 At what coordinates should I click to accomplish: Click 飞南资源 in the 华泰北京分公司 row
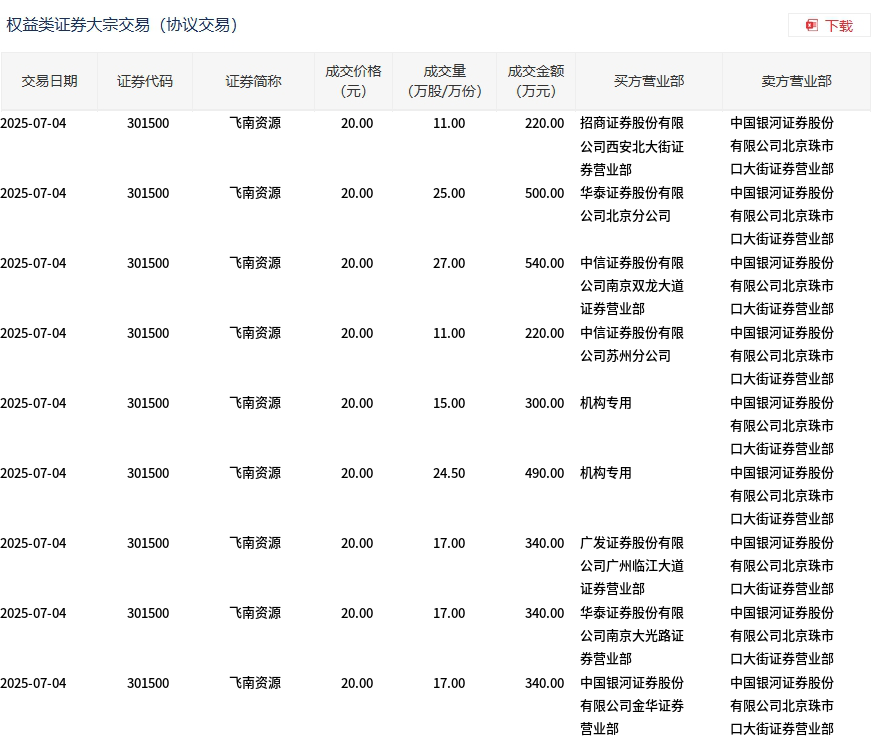point(255,194)
